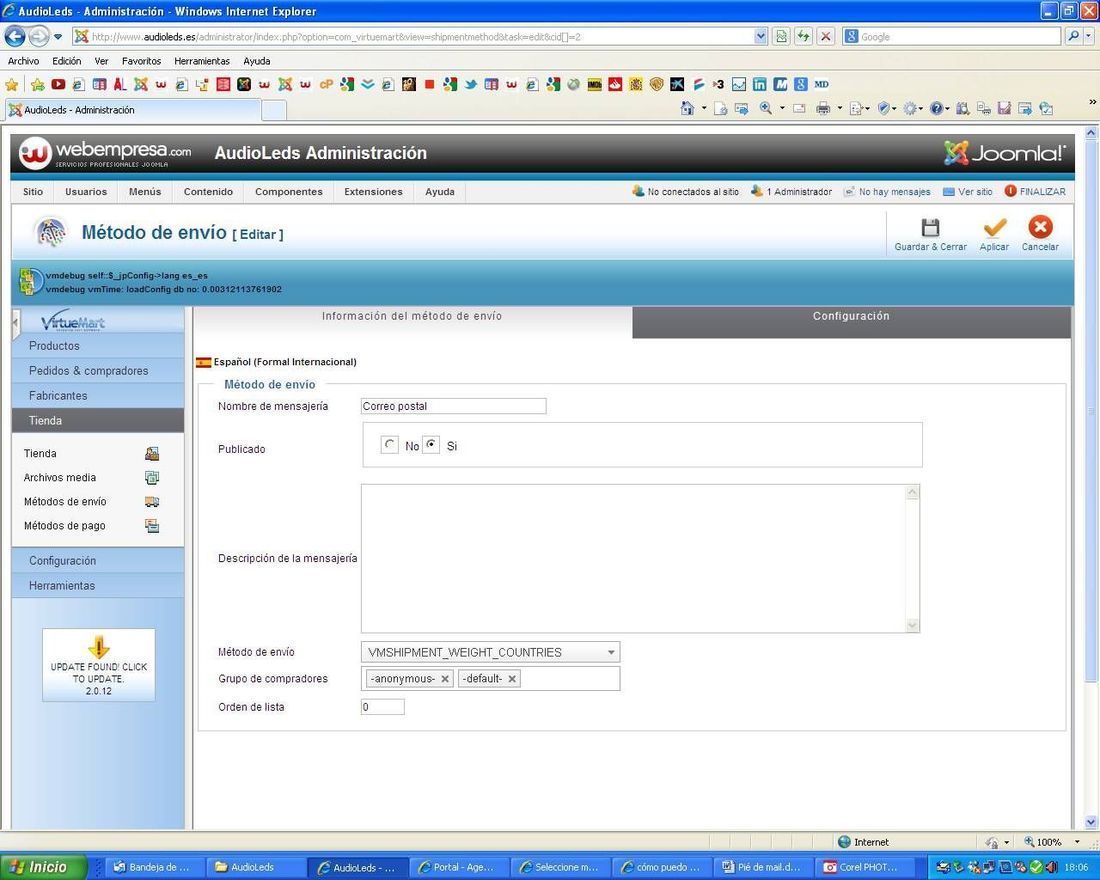Go back with browser Back button
This screenshot has height=880, width=1100.
pyautogui.click(x=15, y=36)
